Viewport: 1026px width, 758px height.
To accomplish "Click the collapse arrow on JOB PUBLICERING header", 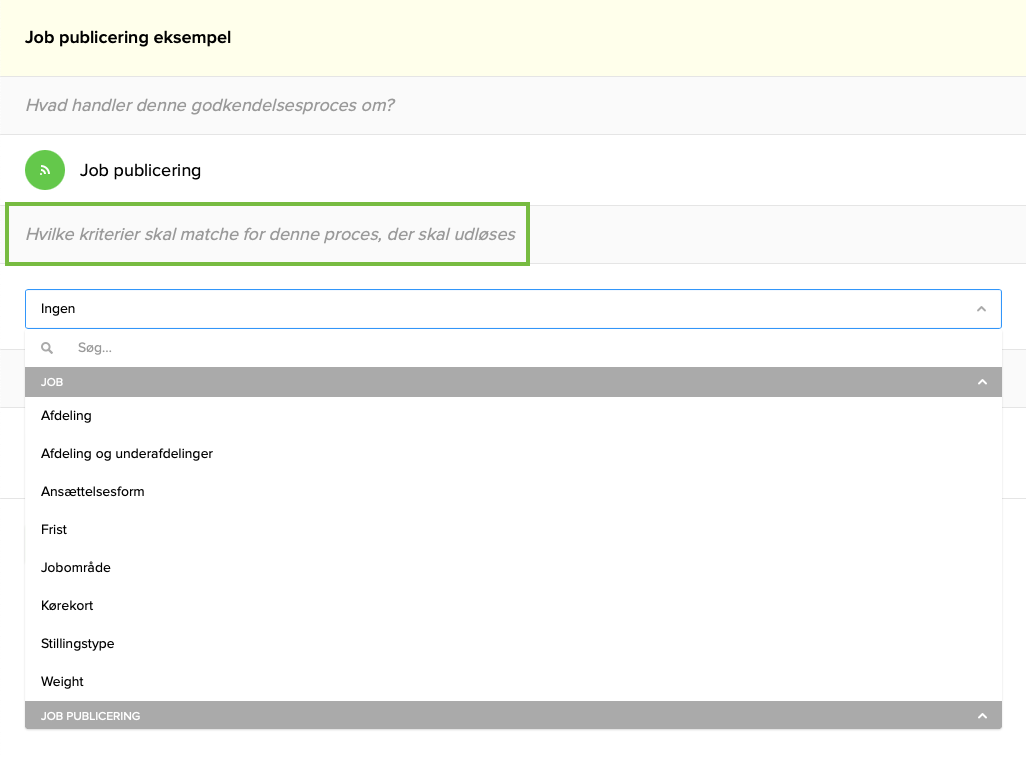I will point(982,715).
